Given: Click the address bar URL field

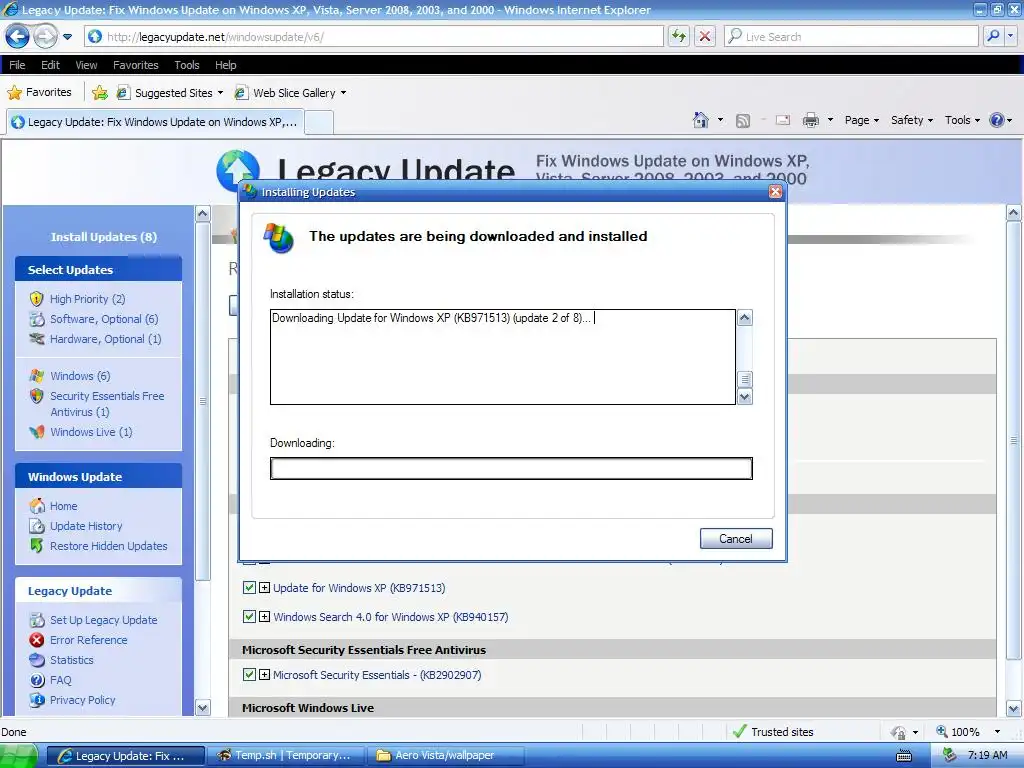Looking at the screenshot, I should pos(374,37).
